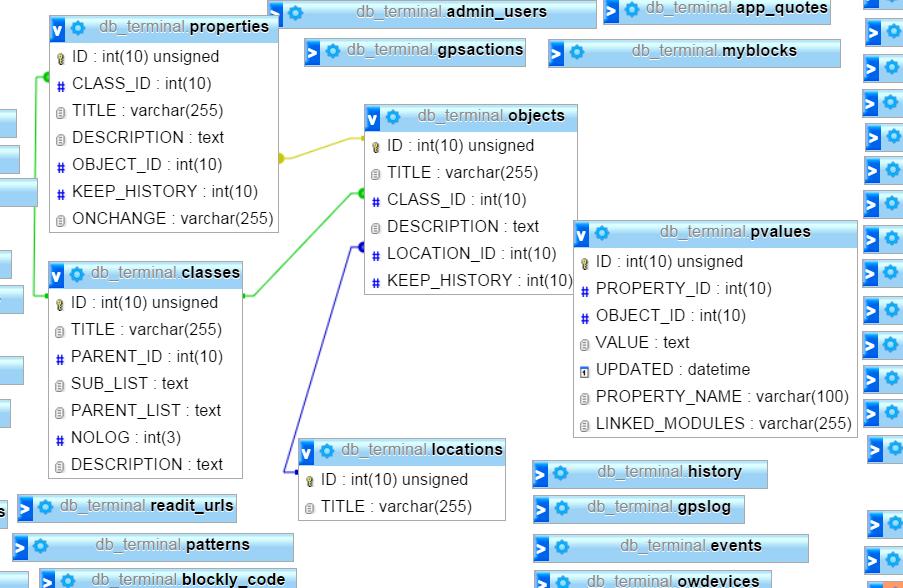This screenshot has width=903, height=588.
Task: Select the objects table title bar
Action: click(x=471, y=117)
